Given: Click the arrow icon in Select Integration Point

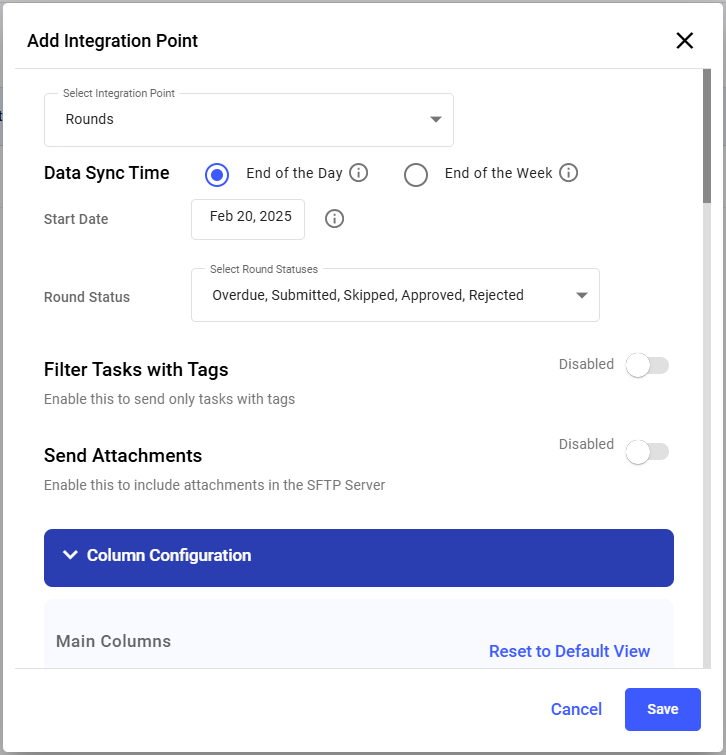Looking at the screenshot, I should tap(435, 120).
